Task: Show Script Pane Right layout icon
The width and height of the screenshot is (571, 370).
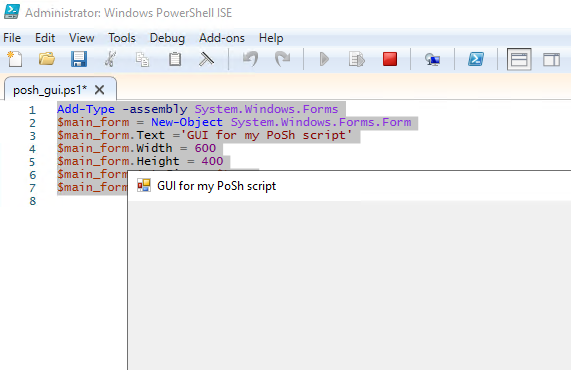Action: [x=551, y=59]
